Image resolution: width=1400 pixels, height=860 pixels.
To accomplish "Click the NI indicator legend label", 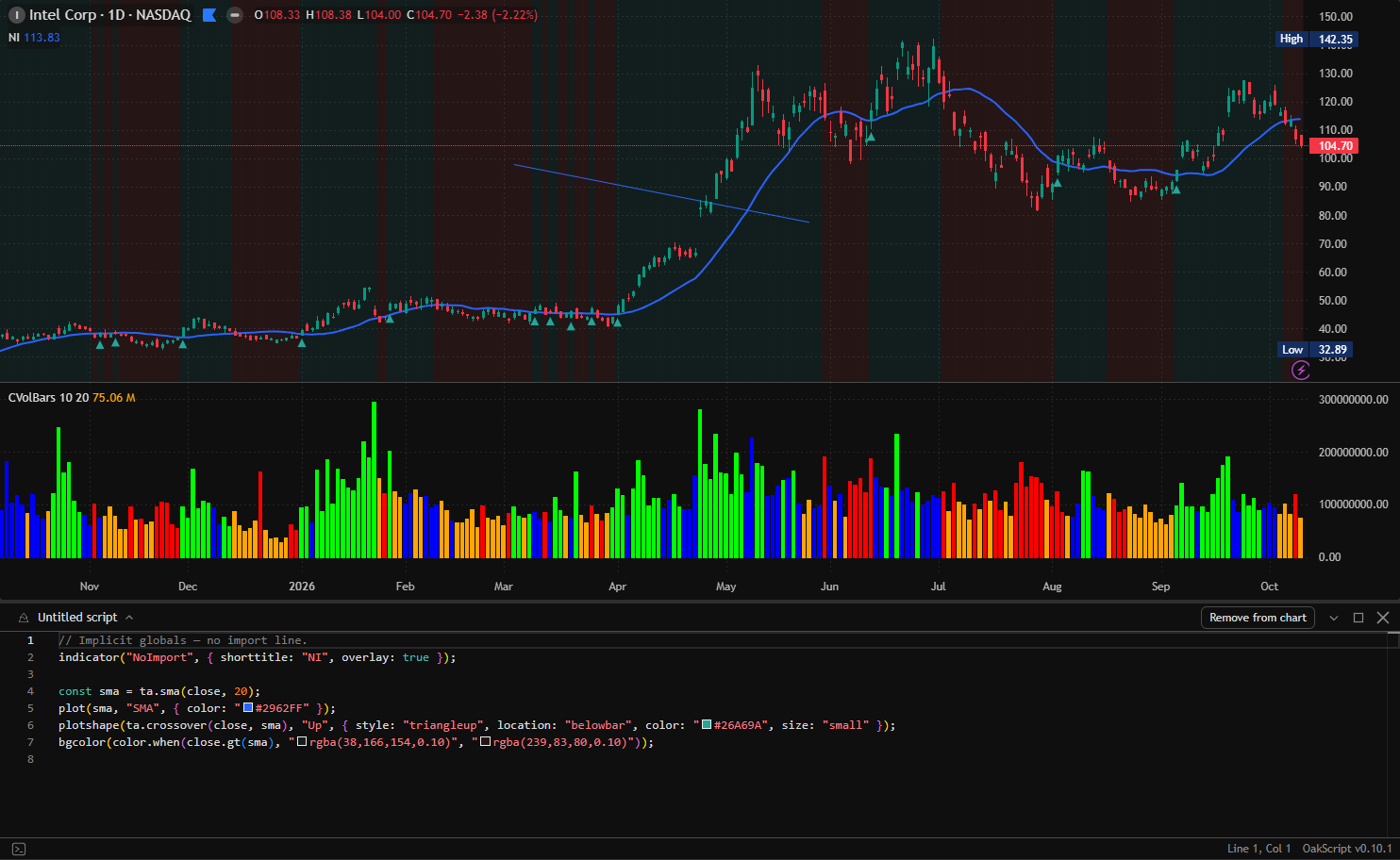I will 14,38.
